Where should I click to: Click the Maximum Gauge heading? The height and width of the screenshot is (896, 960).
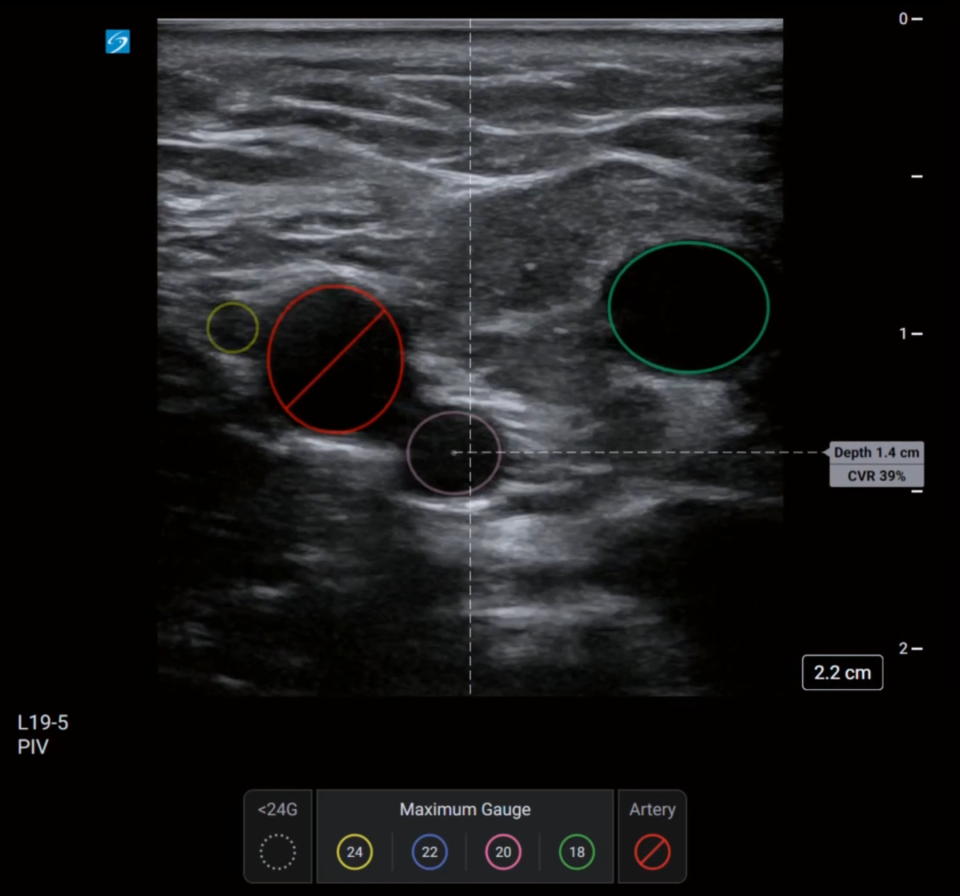click(x=465, y=810)
